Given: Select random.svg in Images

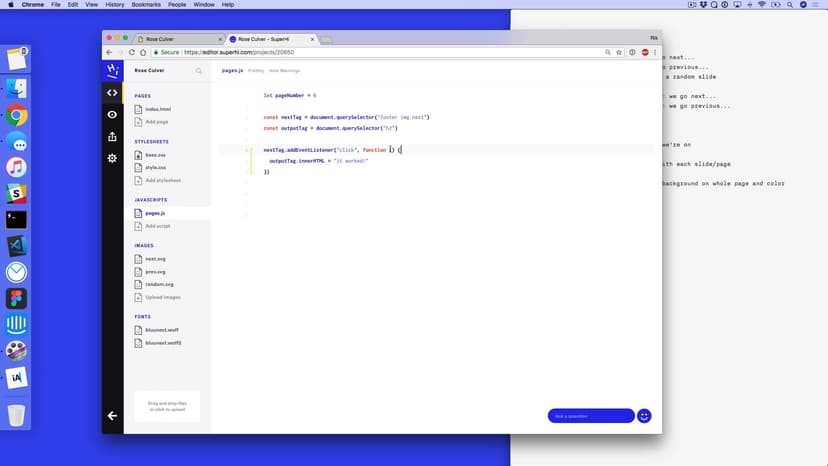Looking at the screenshot, I should tap(158, 284).
